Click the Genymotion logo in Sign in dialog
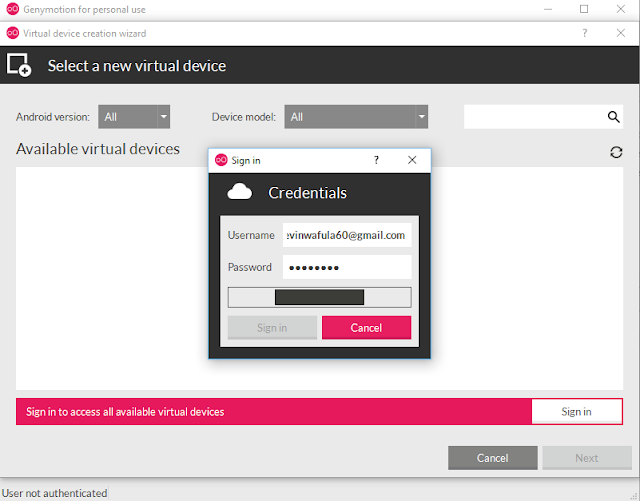Screen dimensions: 640x501 coord(221,160)
